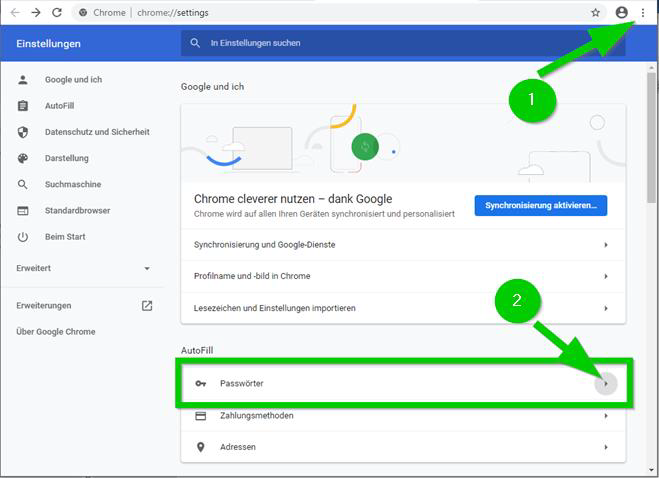Viewport: 659px width, 478px height.
Task: Reload the page with the refresh icon
Action: tap(57, 13)
